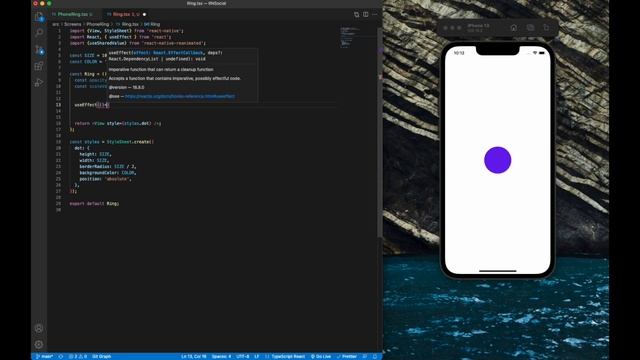Image resolution: width=640 pixels, height=360 pixels.
Task: Tap the purple circle in the Simulator
Action: tap(498, 160)
